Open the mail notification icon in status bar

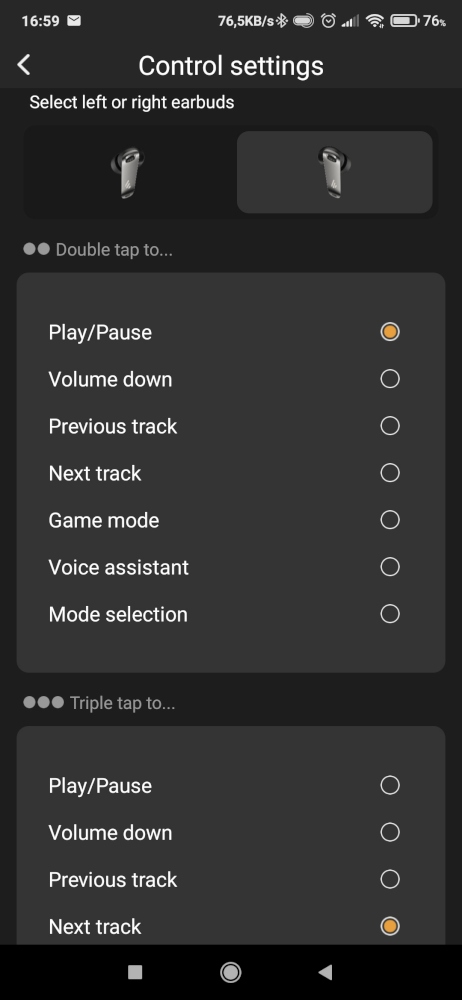pyautogui.click(x=74, y=21)
